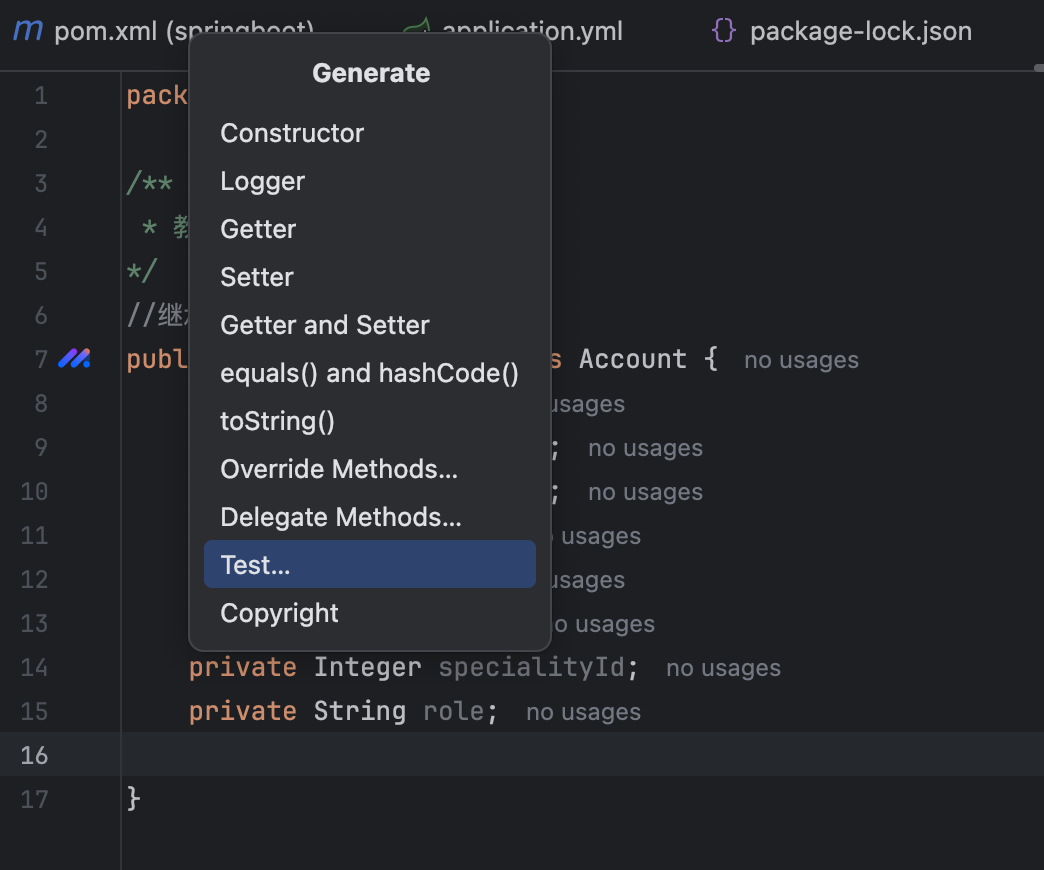Click the gutter icon on line 7
Image resolution: width=1044 pixels, height=870 pixels.
[x=75, y=358]
